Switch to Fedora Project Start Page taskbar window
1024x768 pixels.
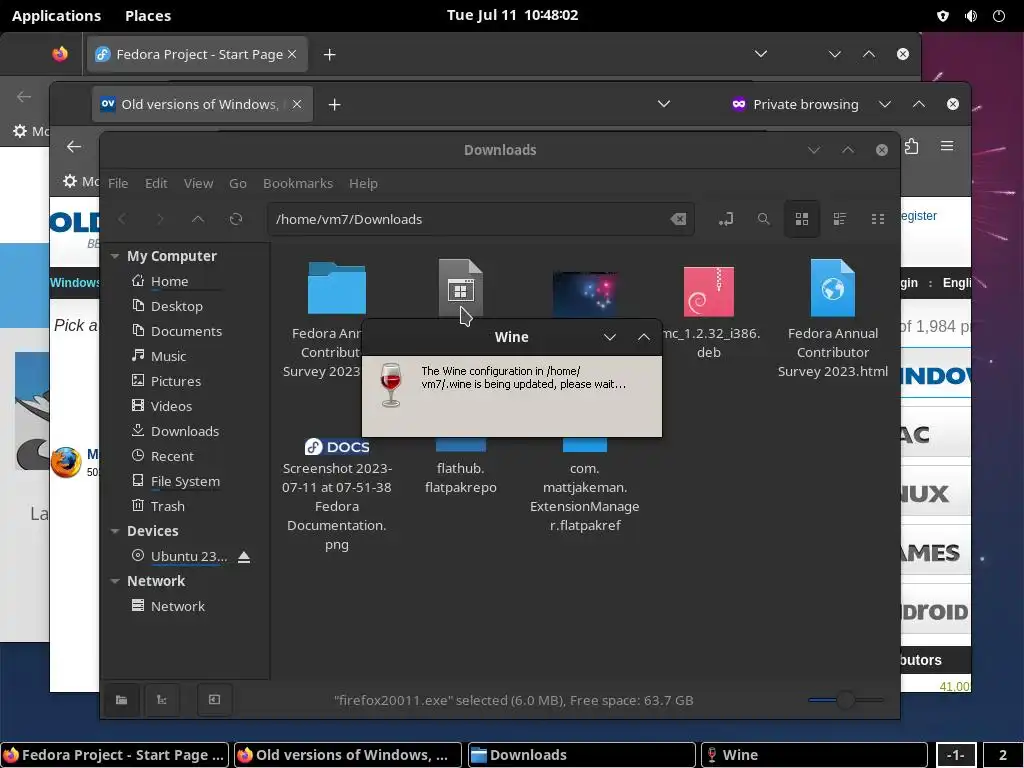pyautogui.click(x=115, y=755)
